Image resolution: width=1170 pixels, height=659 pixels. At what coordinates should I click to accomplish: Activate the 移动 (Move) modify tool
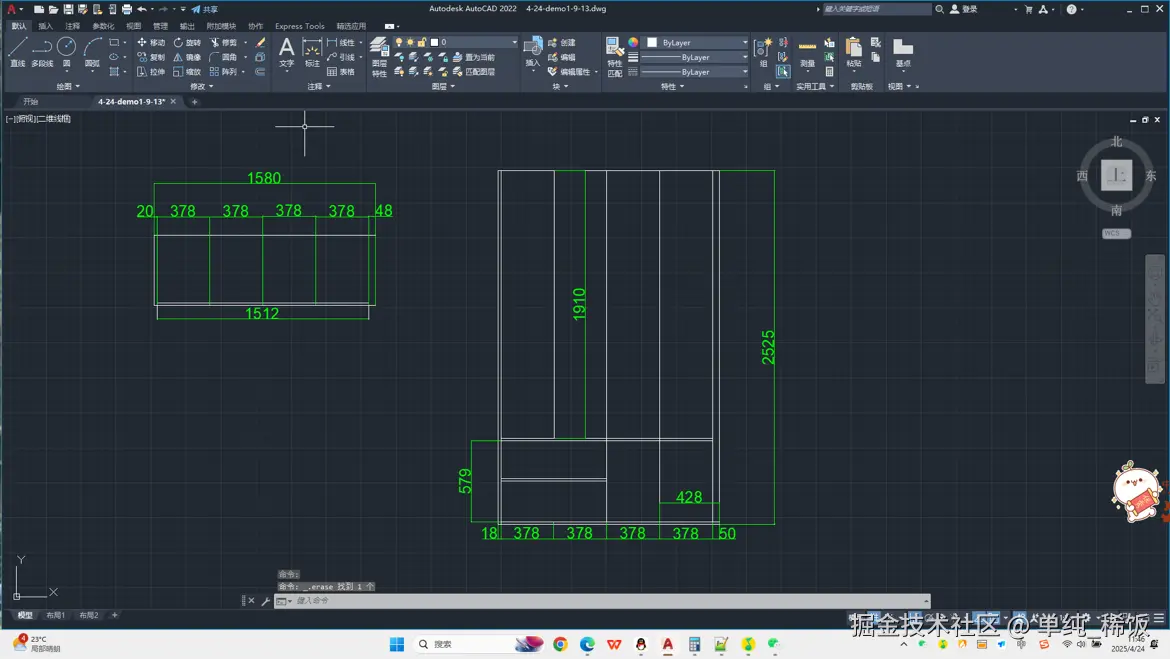pos(150,43)
